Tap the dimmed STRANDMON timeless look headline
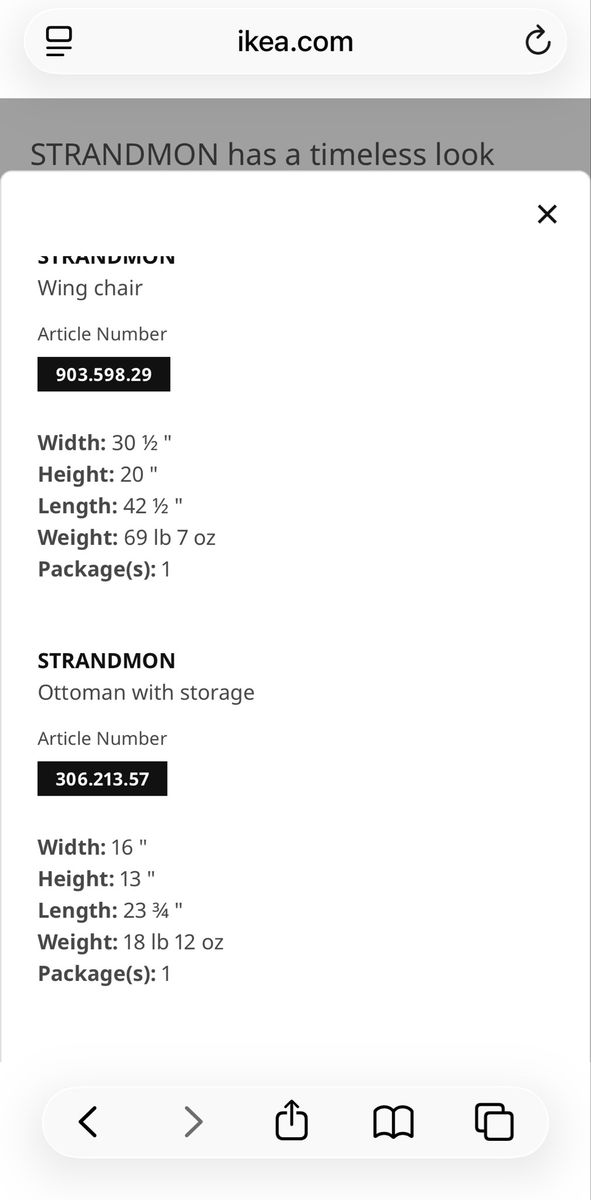The width and height of the screenshot is (591, 1200). 262,154
